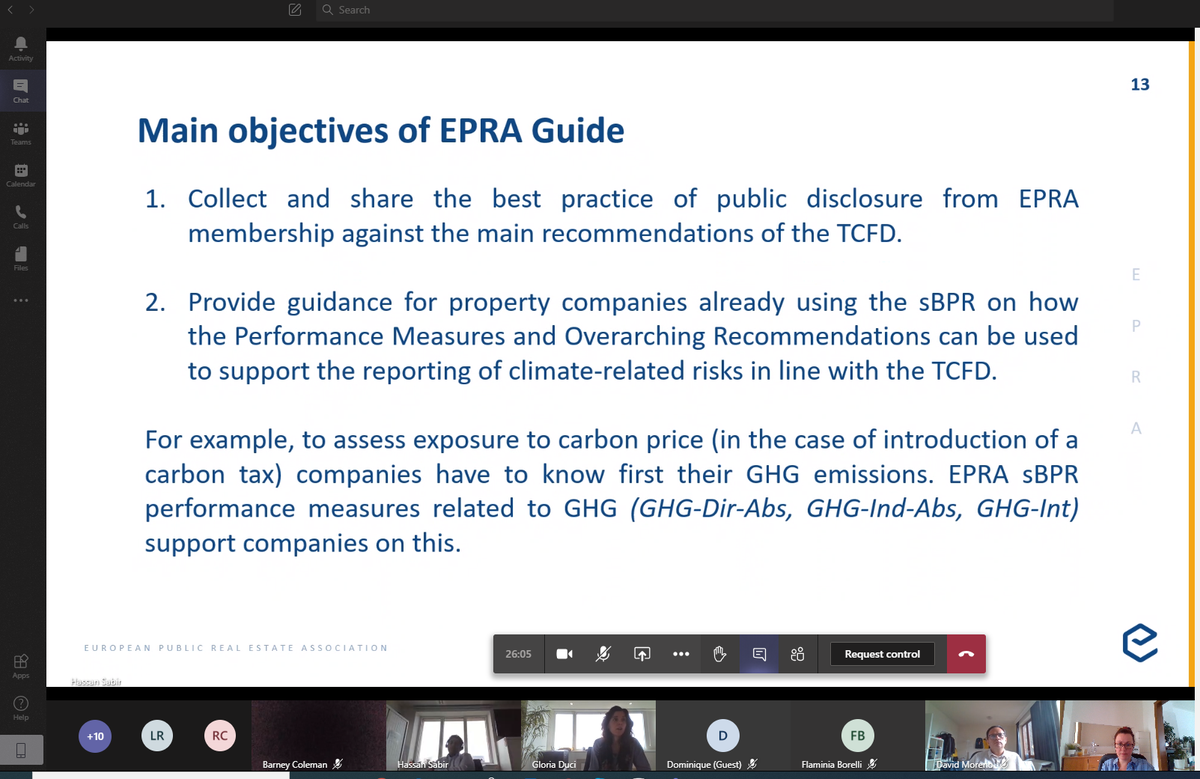The image size is (1200, 779).
Task: Open Help in the sidebar
Action: (20, 707)
